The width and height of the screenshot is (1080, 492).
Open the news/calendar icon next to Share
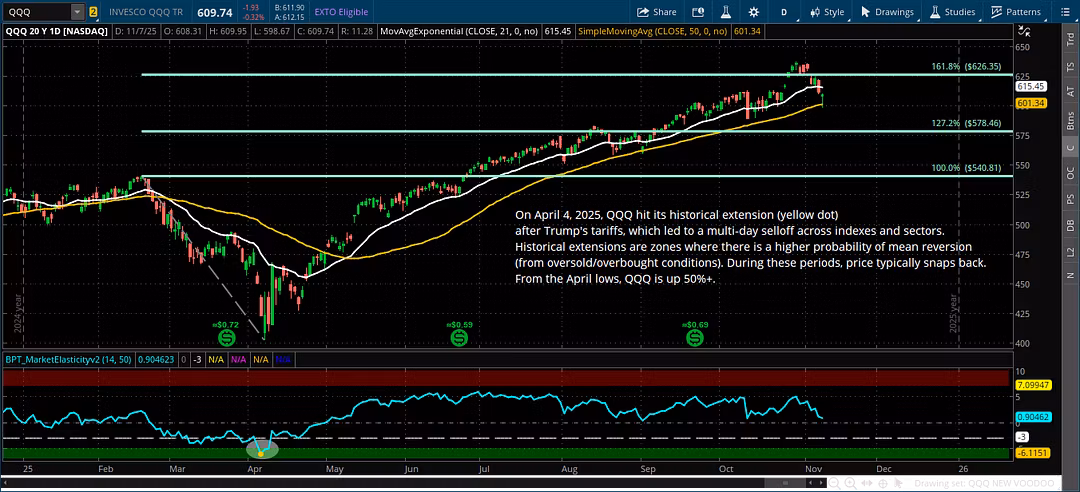tap(698, 12)
